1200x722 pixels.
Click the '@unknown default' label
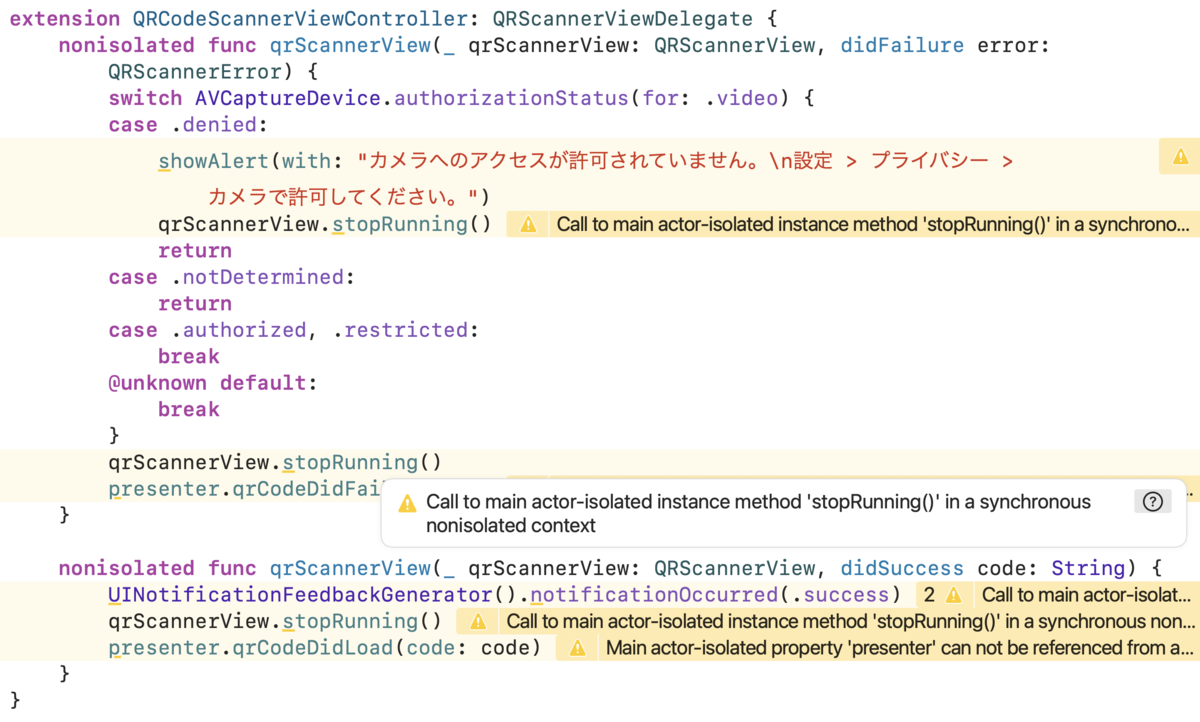tap(207, 383)
